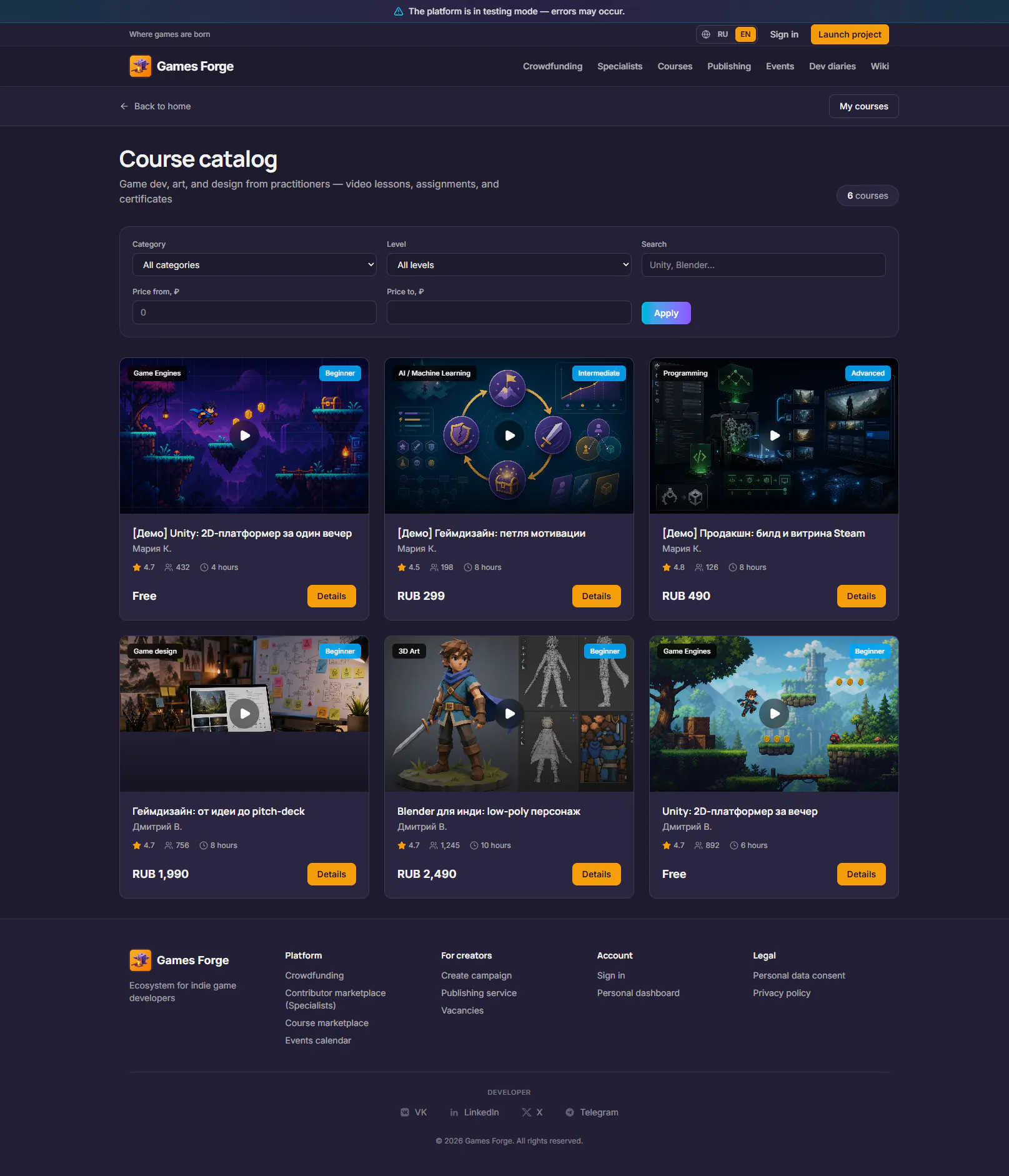Screen dimensions: 1009x1176
Task: Open Details for Unity 2D-платформер за вечер
Action: pos(861,874)
